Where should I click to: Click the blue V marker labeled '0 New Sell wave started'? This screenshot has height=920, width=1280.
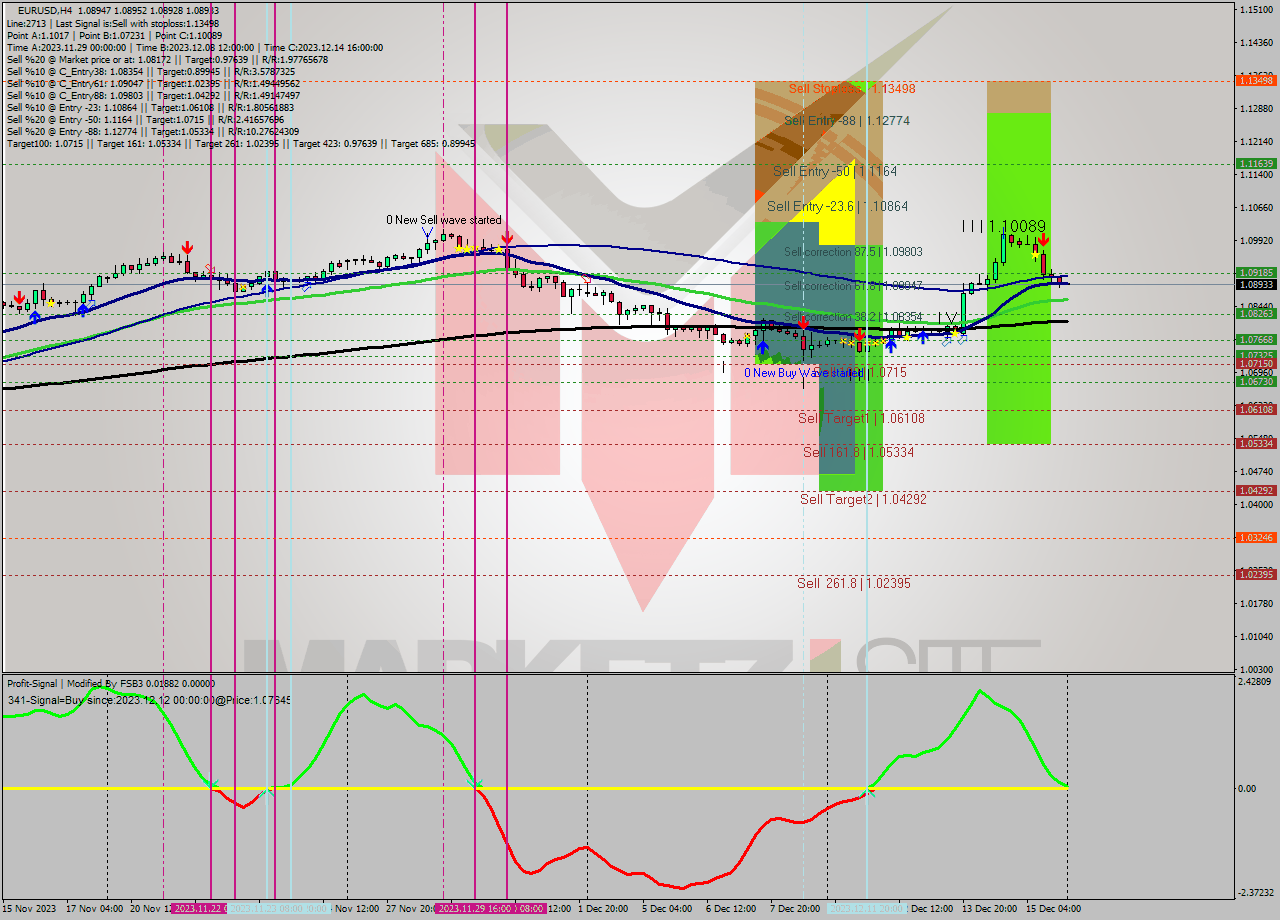tap(427, 232)
